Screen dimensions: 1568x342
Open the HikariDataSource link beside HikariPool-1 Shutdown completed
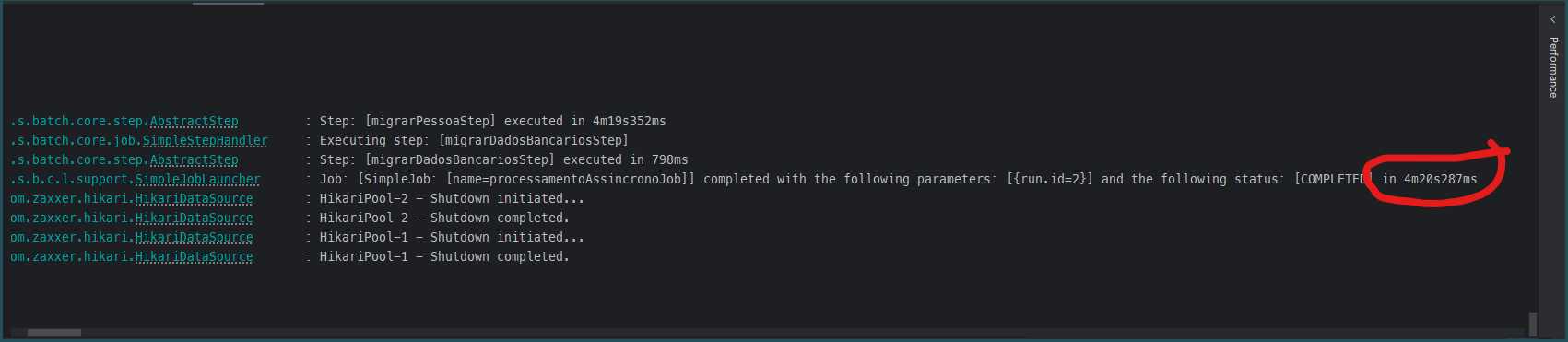click(x=194, y=256)
